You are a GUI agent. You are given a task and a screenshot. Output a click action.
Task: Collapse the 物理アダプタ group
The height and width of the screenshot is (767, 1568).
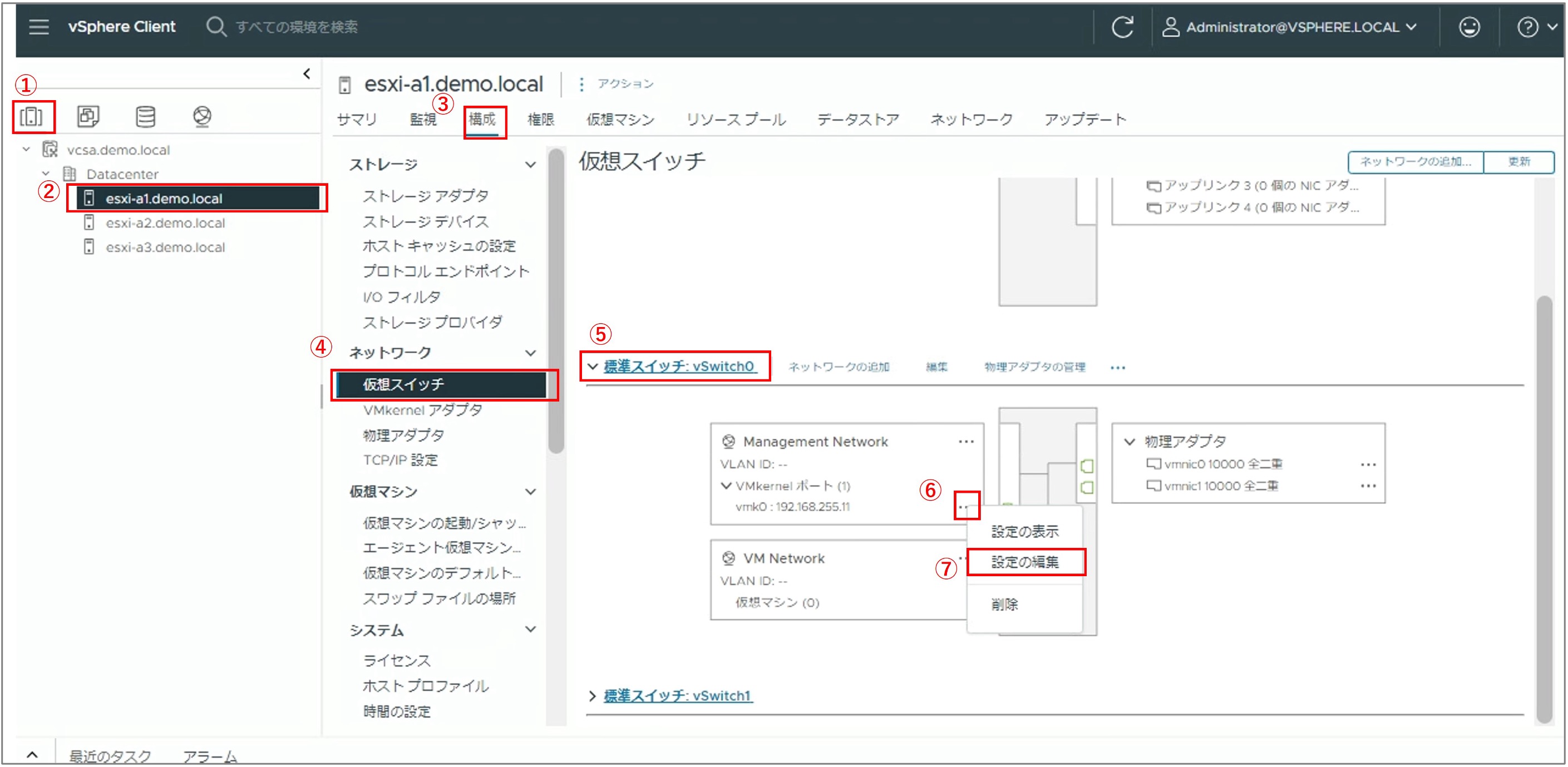(x=1129, y=442)
